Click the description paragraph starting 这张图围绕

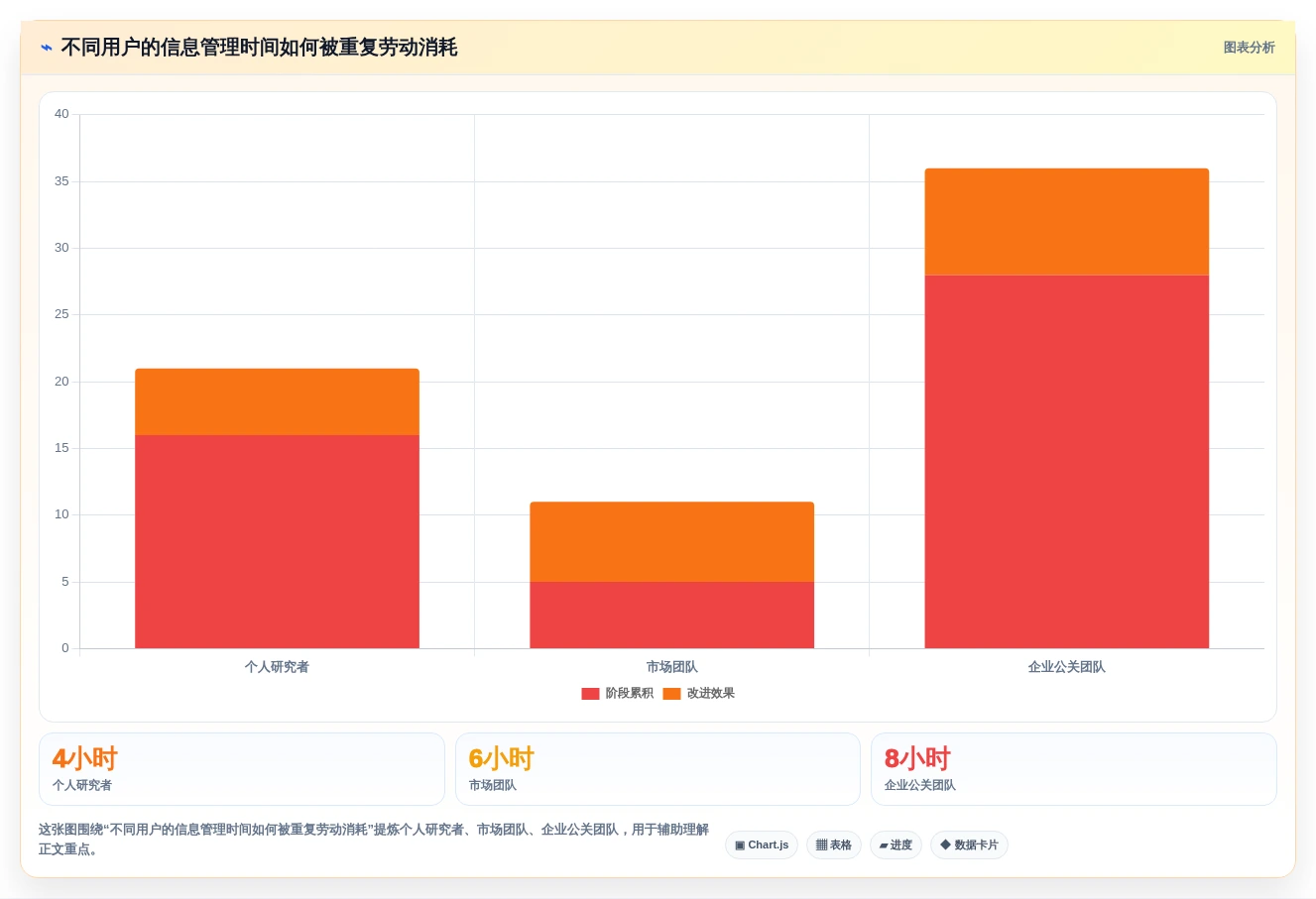click(374, 840)
